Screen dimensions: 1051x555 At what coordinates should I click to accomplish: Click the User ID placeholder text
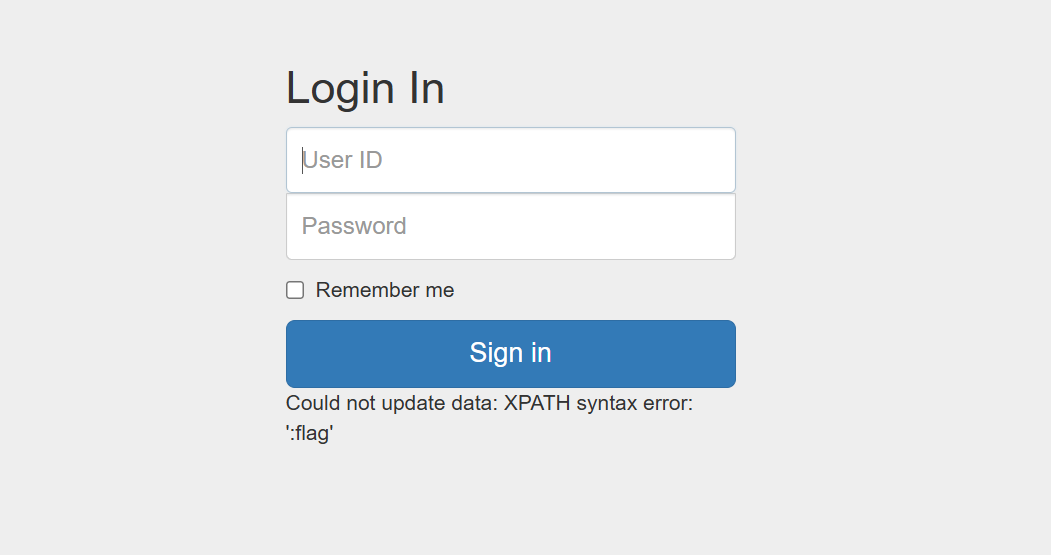(342, 160)
